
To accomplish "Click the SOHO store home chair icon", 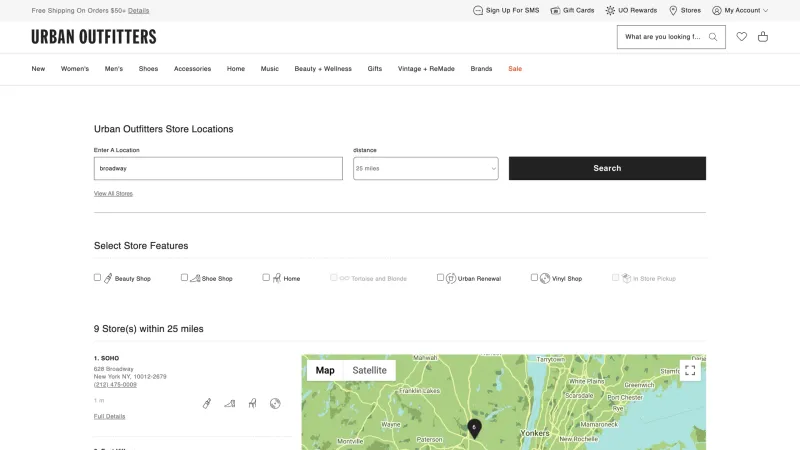I will (253, 404).
